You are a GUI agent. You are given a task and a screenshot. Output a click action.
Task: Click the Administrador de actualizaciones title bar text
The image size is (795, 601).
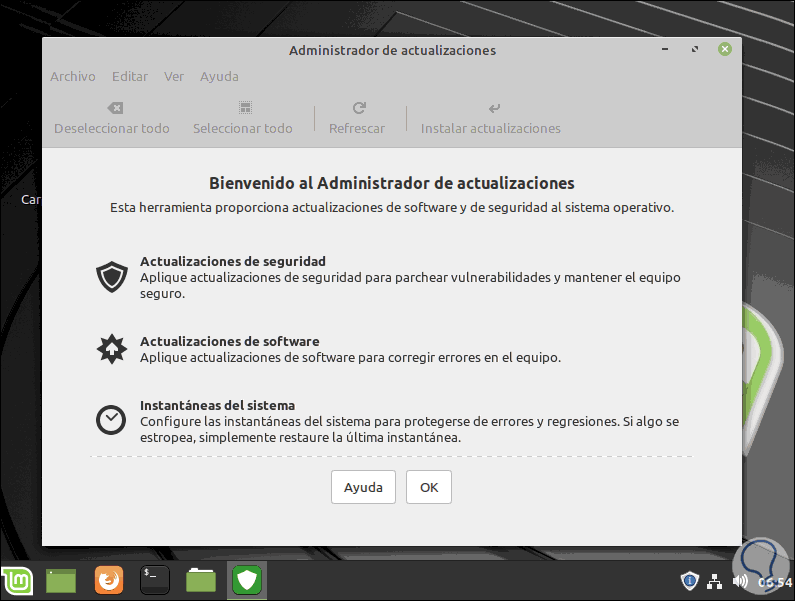(x=392, y=51)
